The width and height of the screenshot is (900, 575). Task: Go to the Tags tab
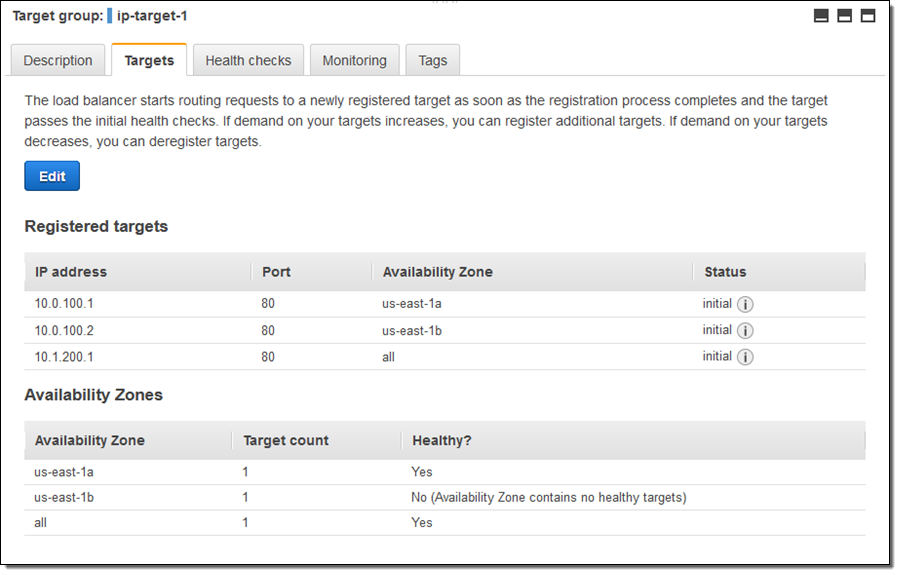click(432, 61)
